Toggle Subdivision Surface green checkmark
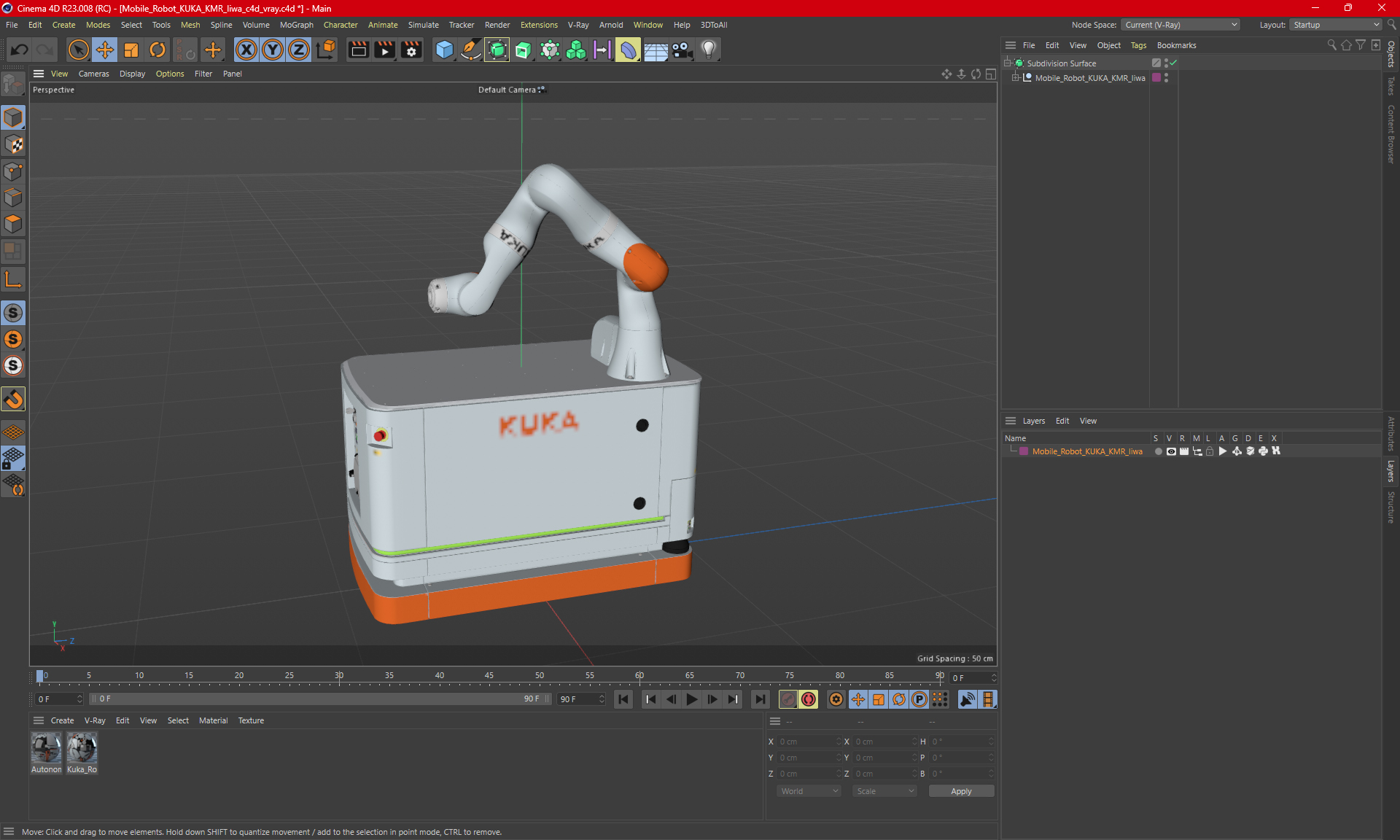Screen dimensions: 1400x840 pos(1173,63)
